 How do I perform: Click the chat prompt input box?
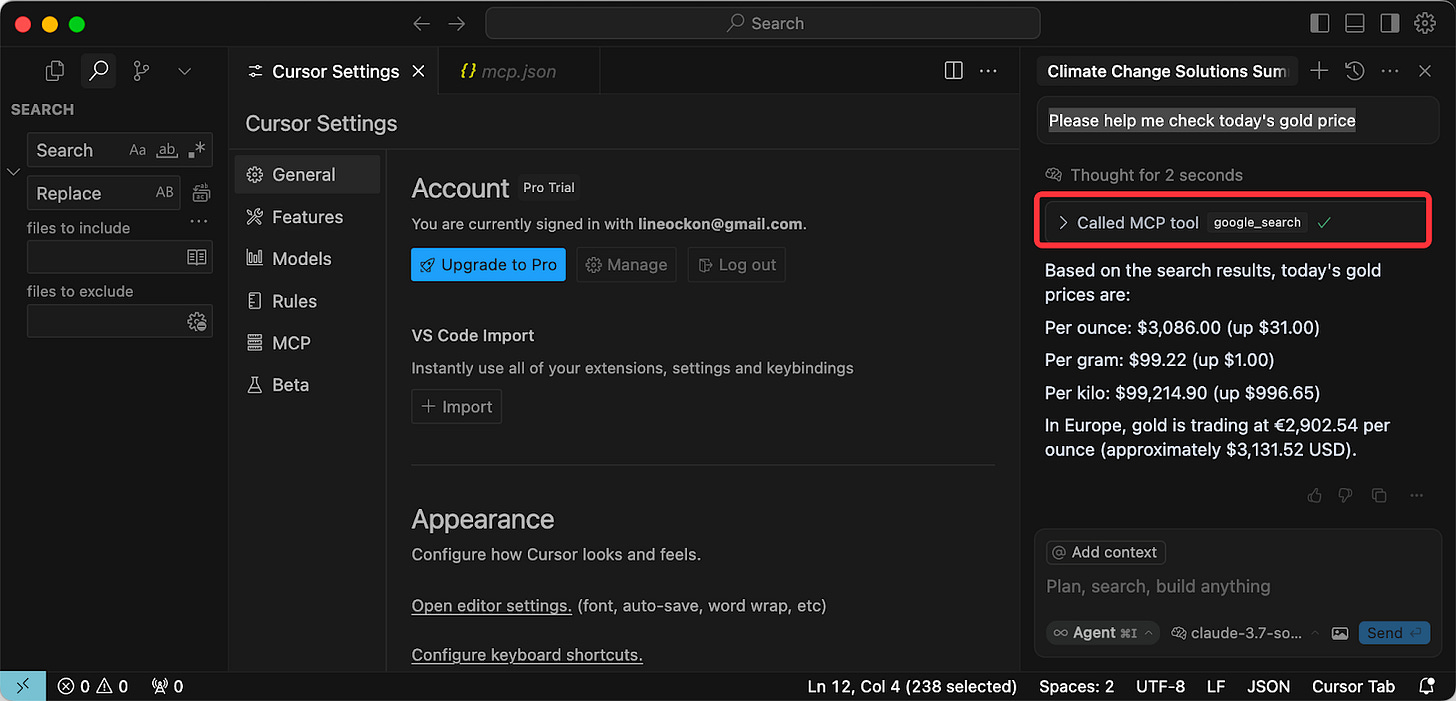tap(1238, 586)
